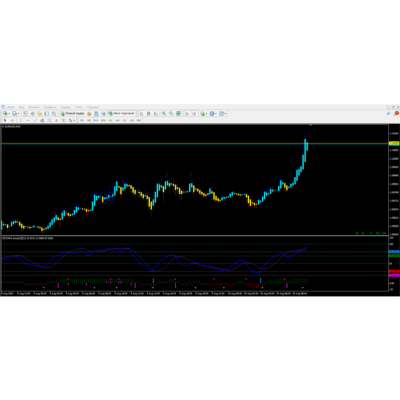This screenshot has height=400, width=400.
Task: Expand the new chart dropdown arrow
Action: (x=10, y=114)
